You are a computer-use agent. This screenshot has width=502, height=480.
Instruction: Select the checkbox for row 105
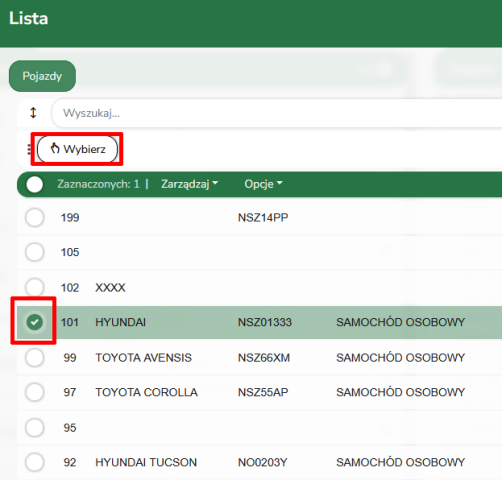click(x=35, y=252)
